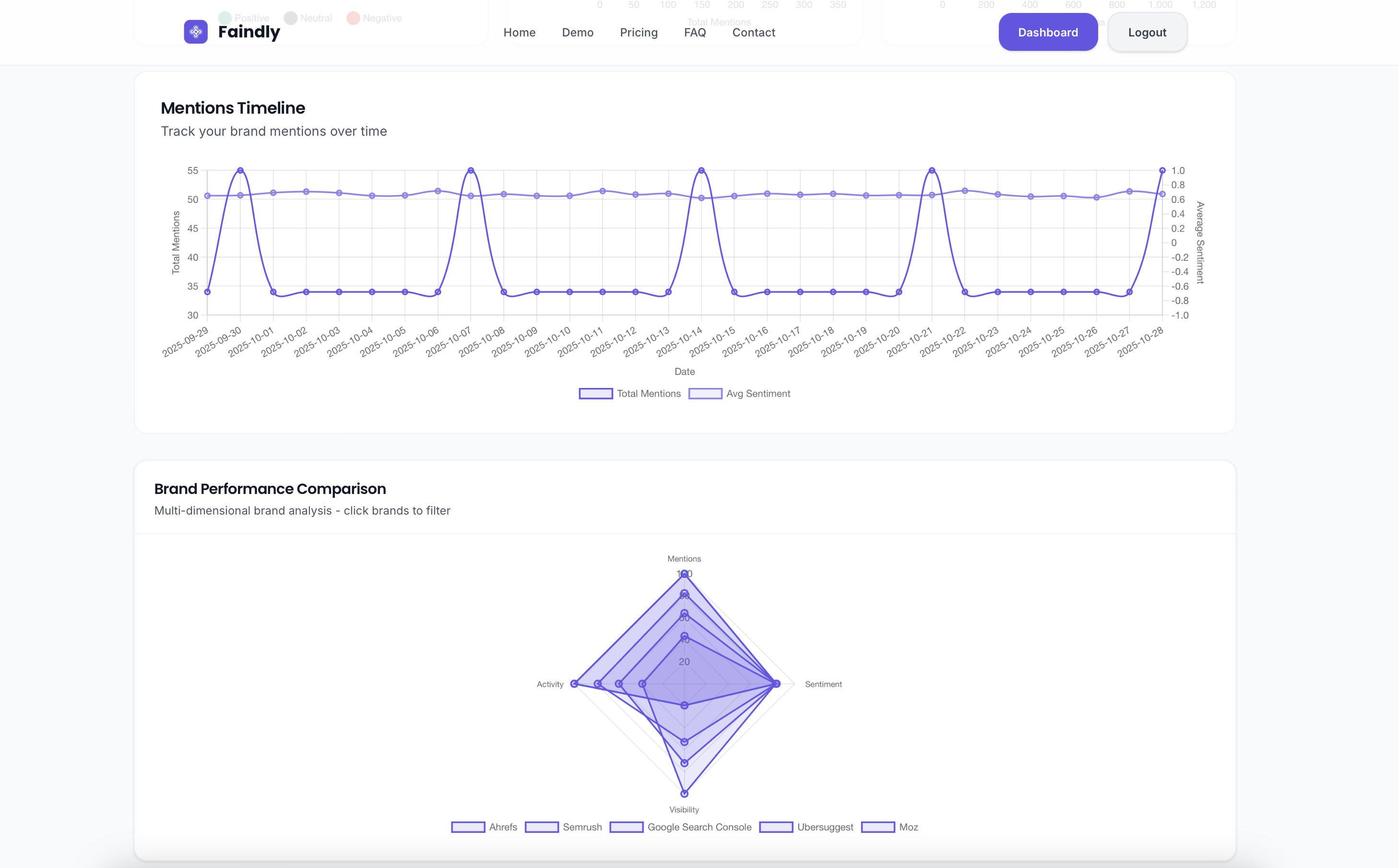
Task: Open the Home nav item
Action: click(519, 33)
